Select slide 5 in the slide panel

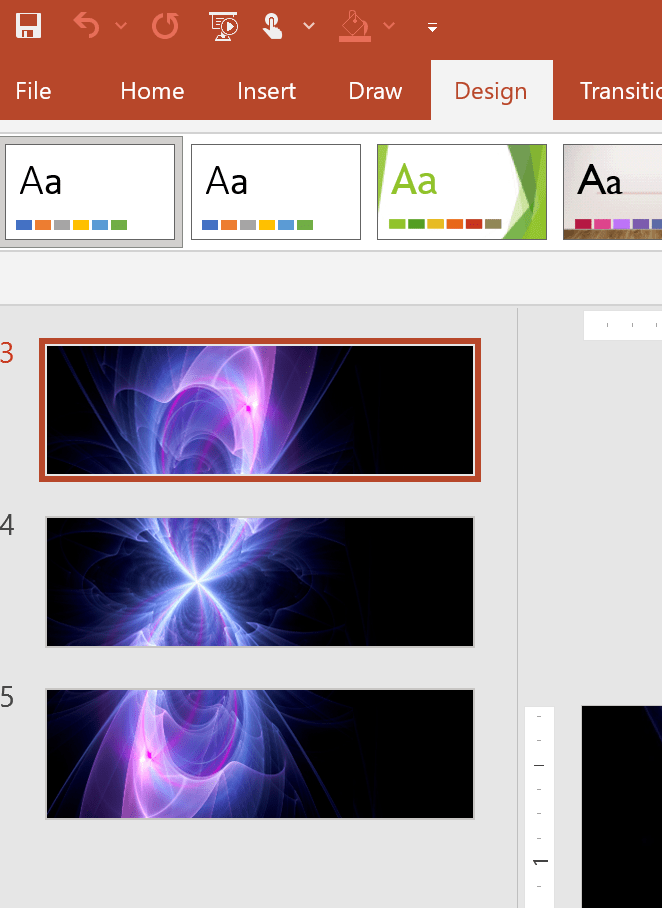pos(260,753)
